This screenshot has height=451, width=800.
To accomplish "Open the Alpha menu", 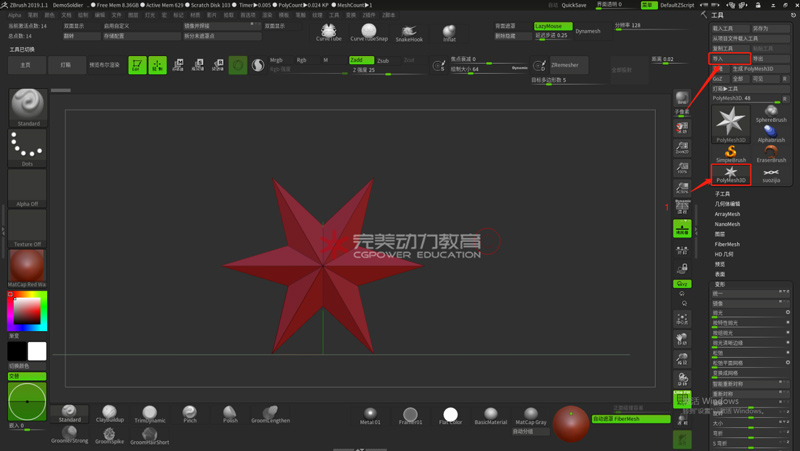I will click(14, 16).
